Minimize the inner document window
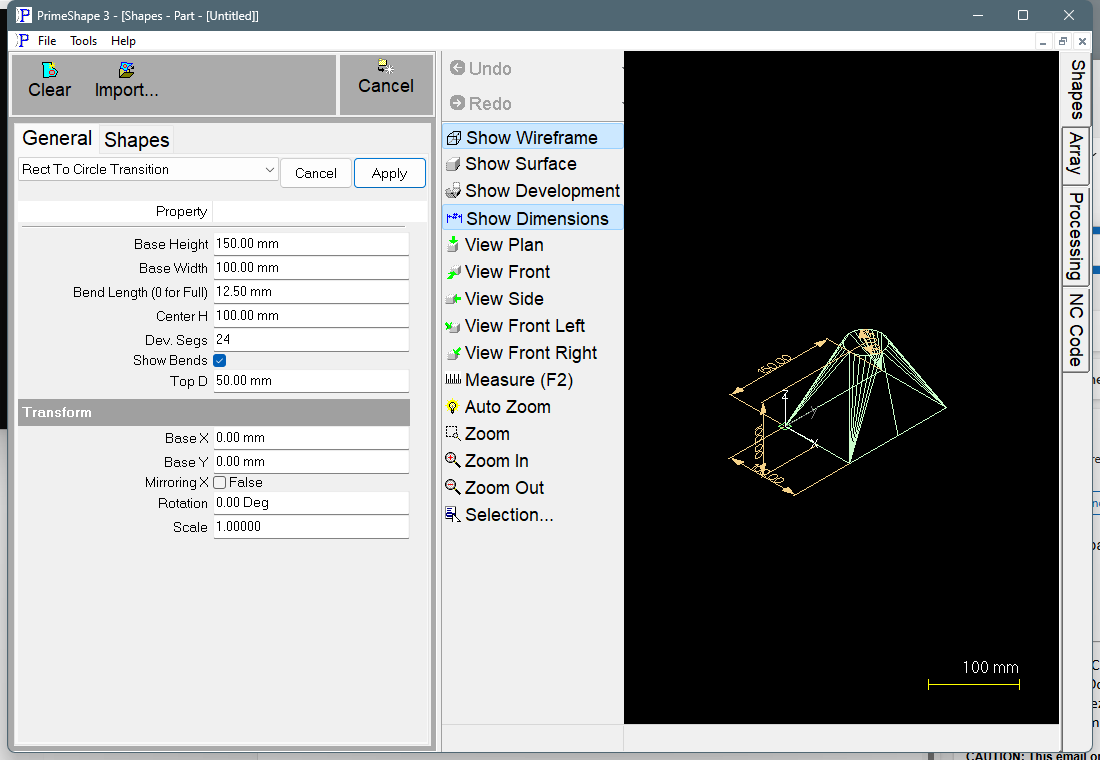 1044,41
